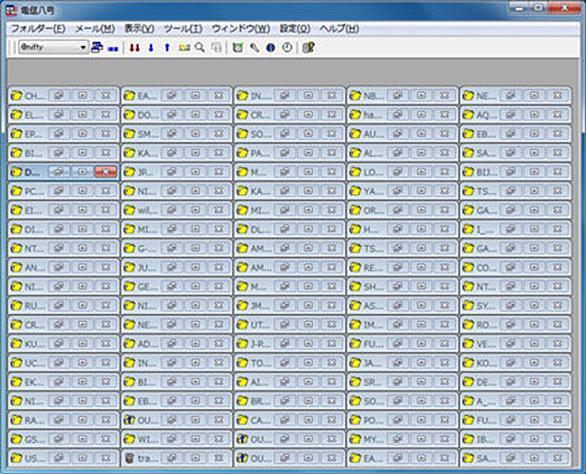The image size is (586, 474).
Task: Click the yellow address card icon
Action: 184,48
